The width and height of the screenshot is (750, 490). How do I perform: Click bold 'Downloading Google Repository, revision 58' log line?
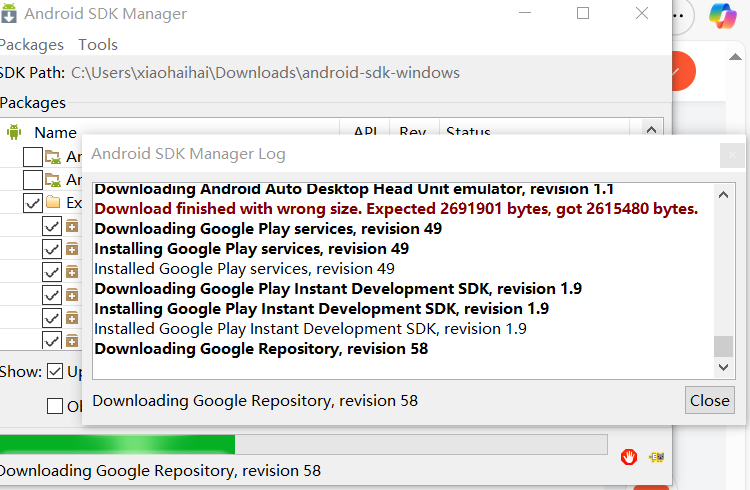point(261,349)
